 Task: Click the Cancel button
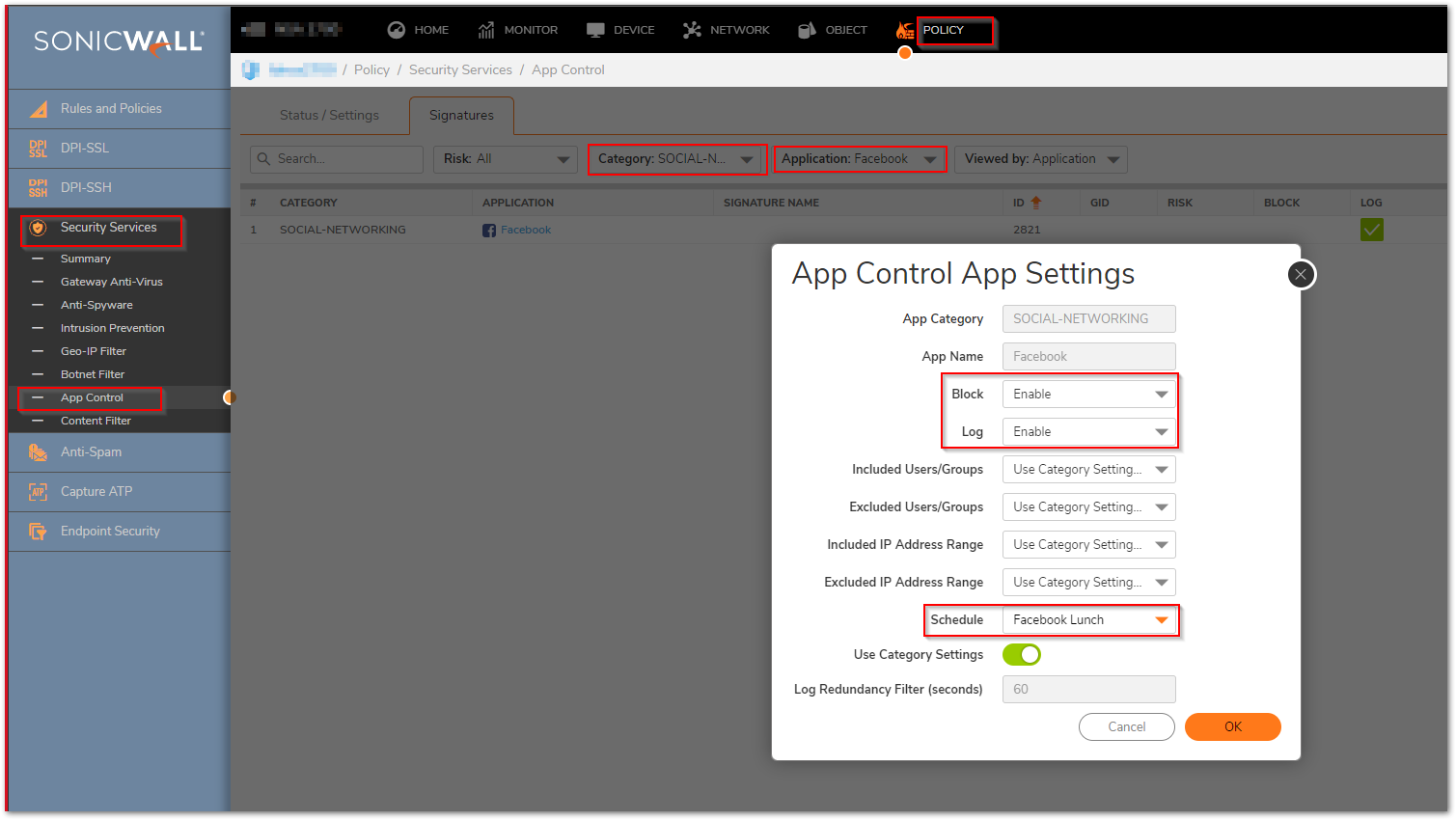(1127, 727)
